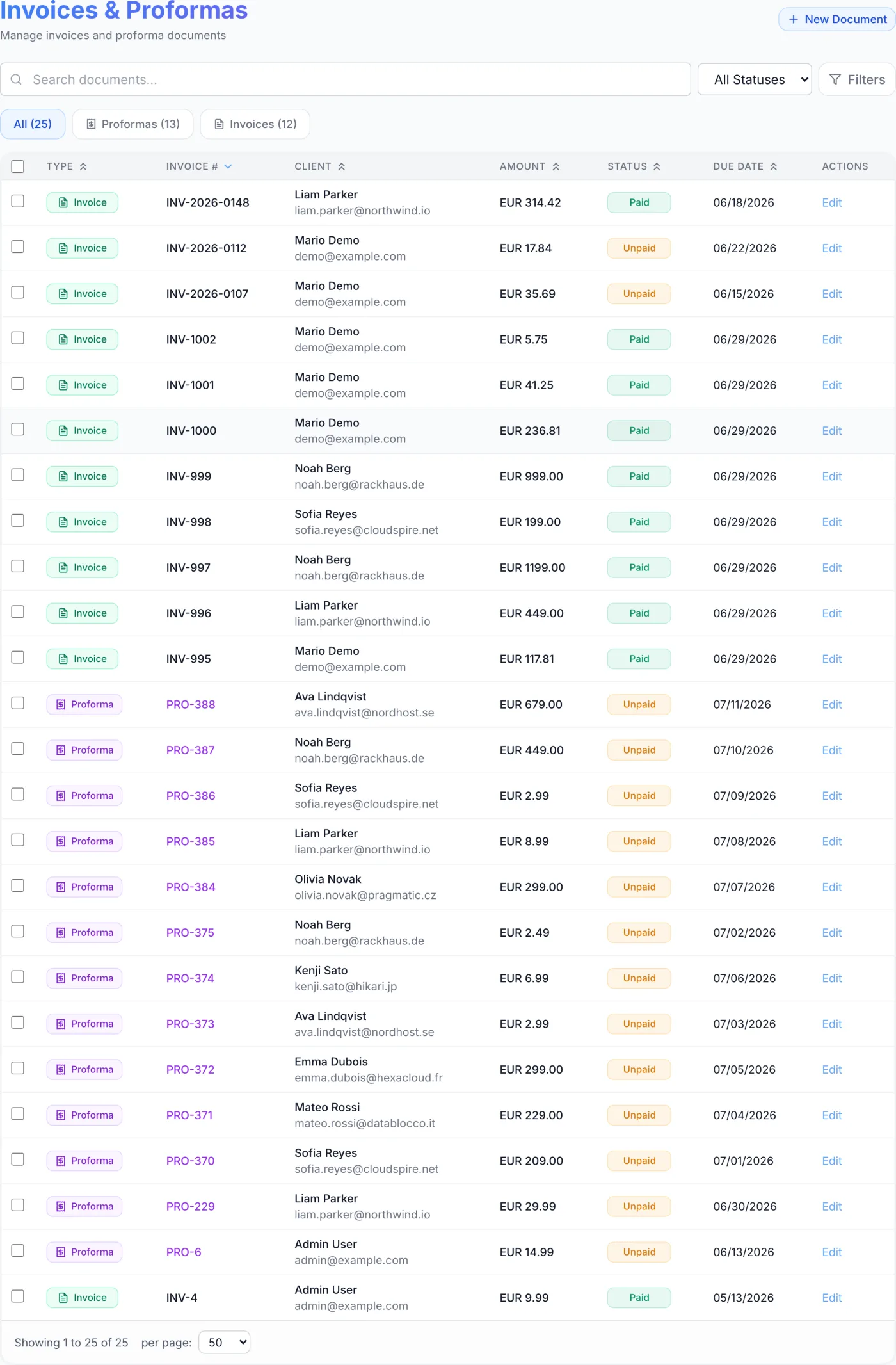The image size is (896, 1365).
Task: Sort by the INVOICE # column
Action: pos(199,166)
